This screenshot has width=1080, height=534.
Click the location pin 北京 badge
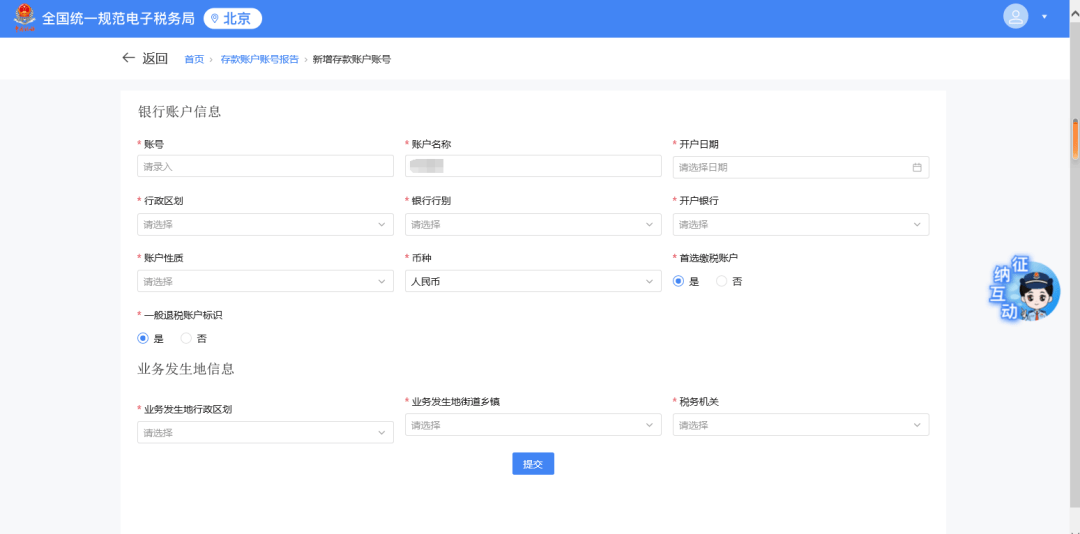pos(232,18)
